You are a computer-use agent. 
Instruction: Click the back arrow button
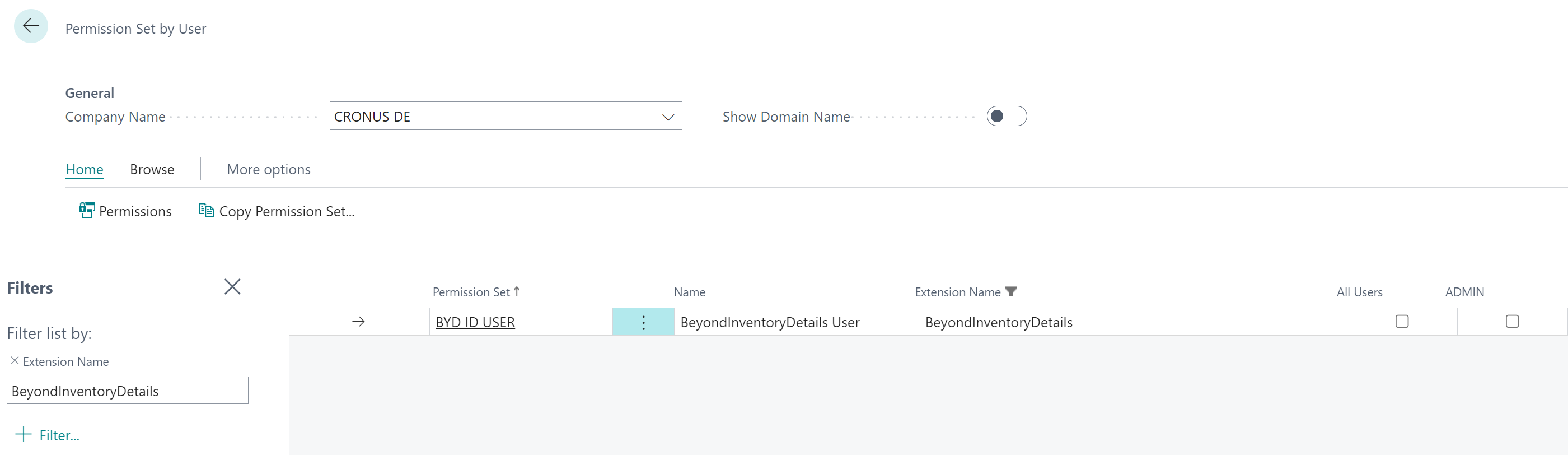point(30,26)
